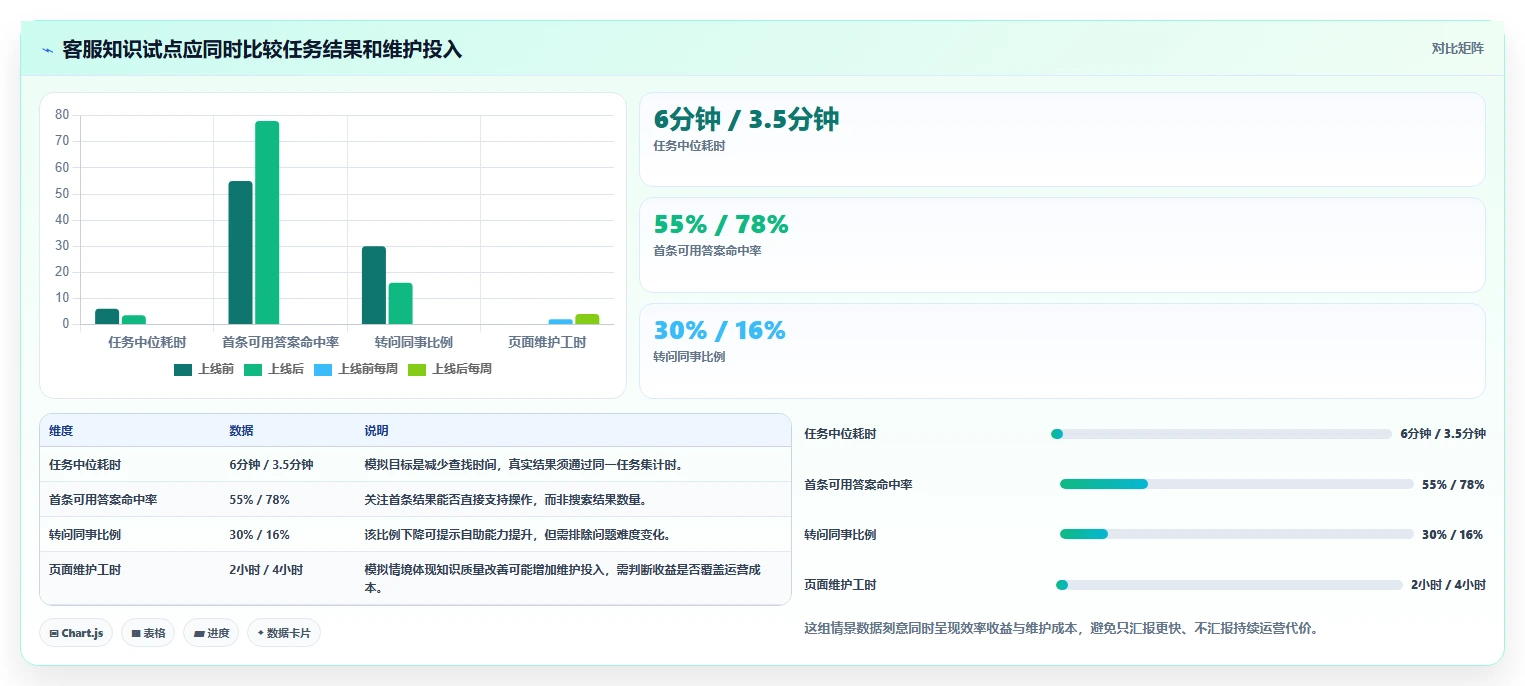Click the 转问同事比例 progress bar
The height and width of the screenshot is (686, 1525).
click(1237, 534)
